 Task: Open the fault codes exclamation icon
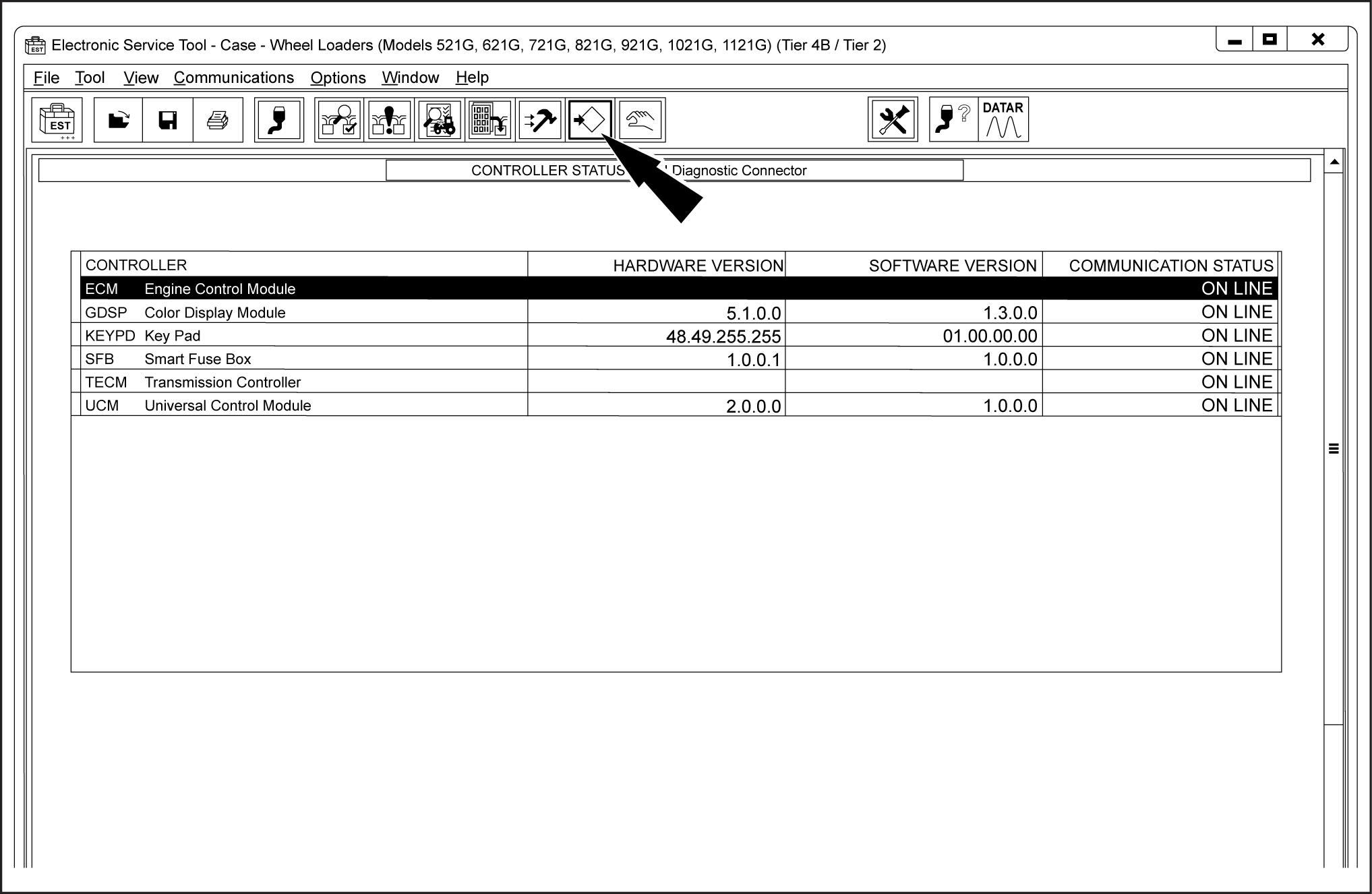click(389, 120)
